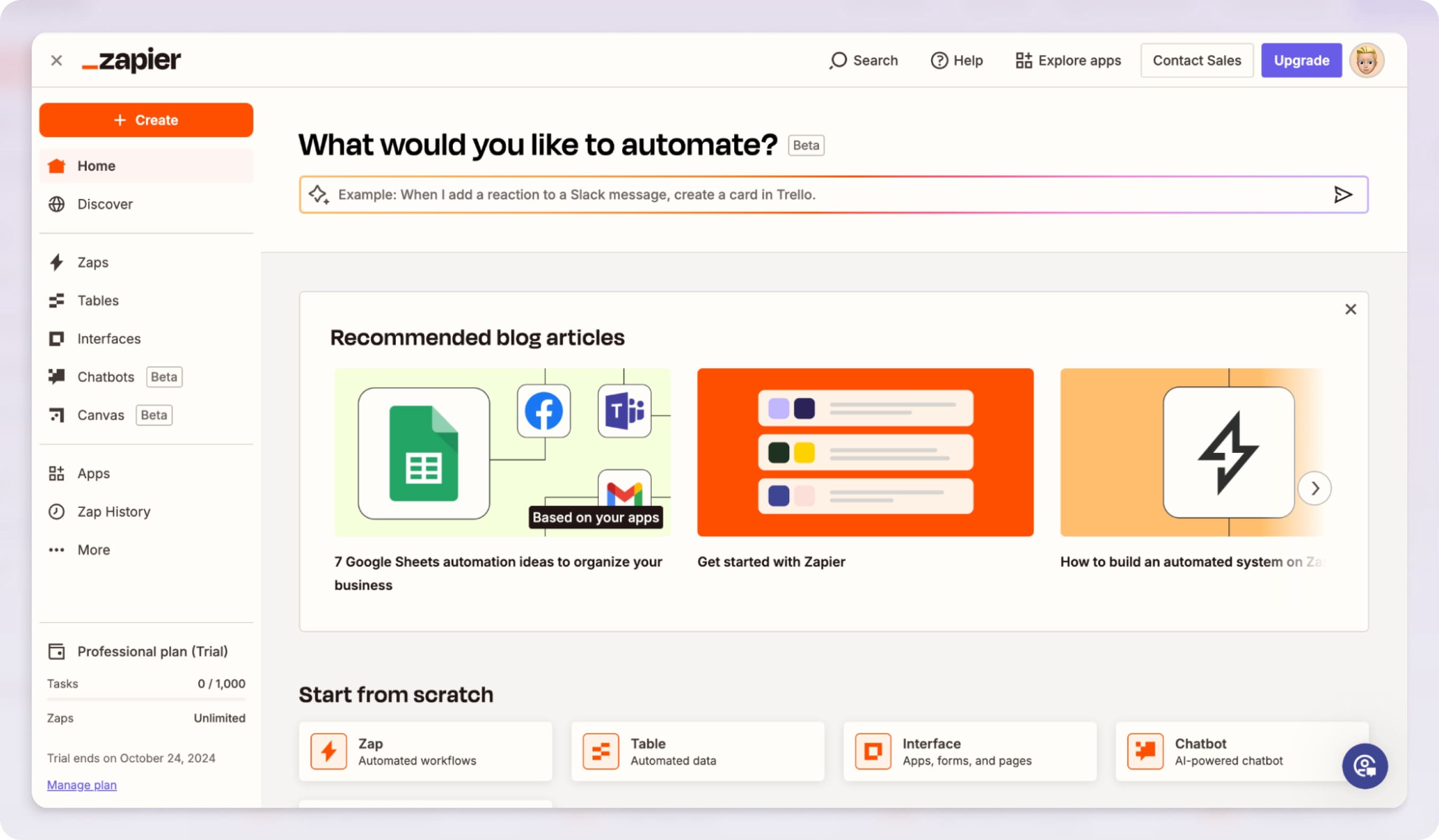
Task: Go to the Discover page
Action: (x=105, y=204)
